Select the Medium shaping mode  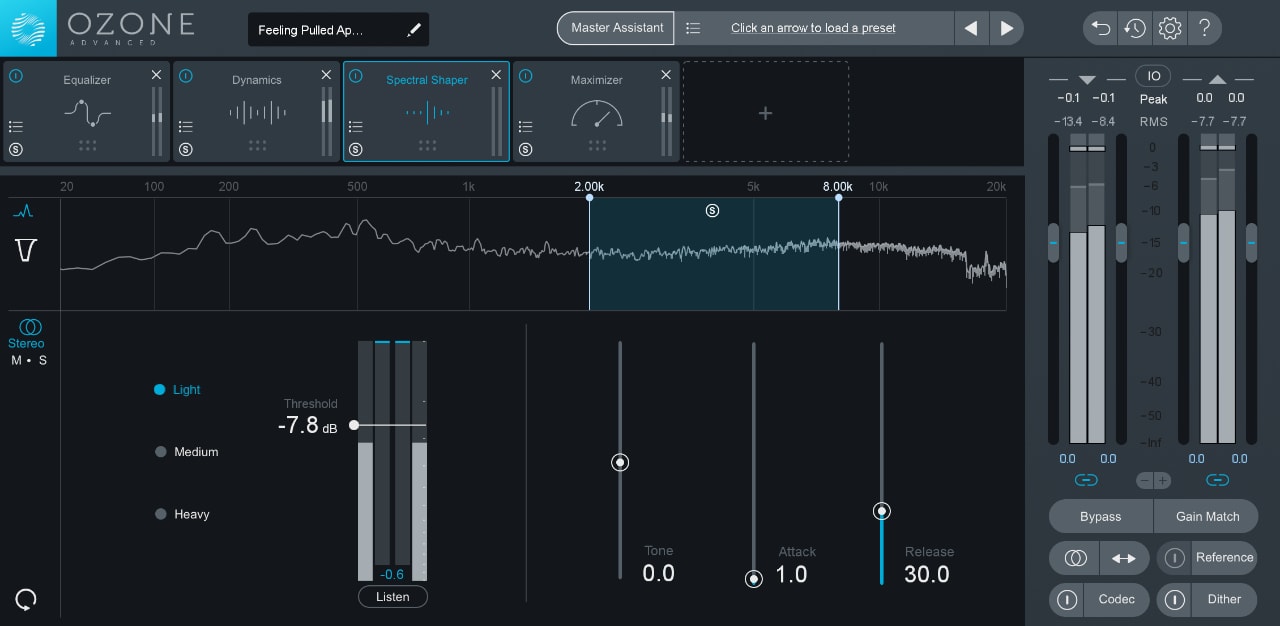coord(161,452)
